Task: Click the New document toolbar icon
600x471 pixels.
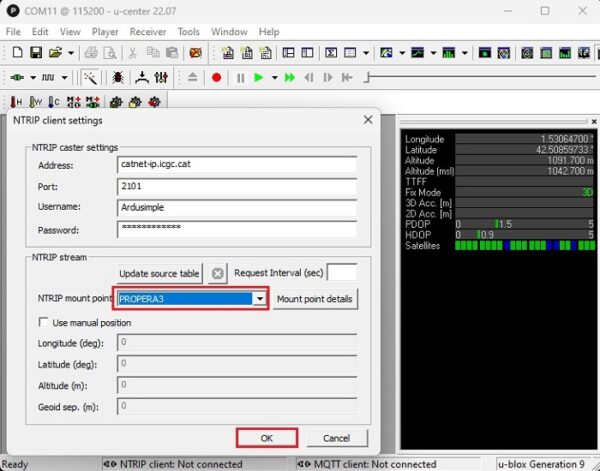Action: tap(16, 52)
